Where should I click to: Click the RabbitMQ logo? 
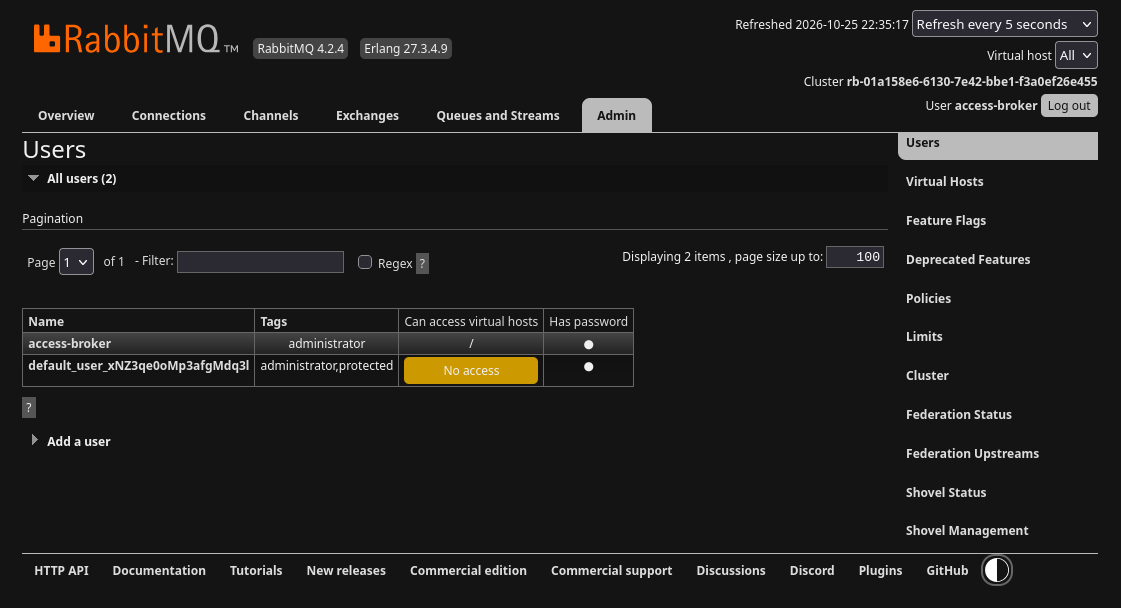coord(135,39)
